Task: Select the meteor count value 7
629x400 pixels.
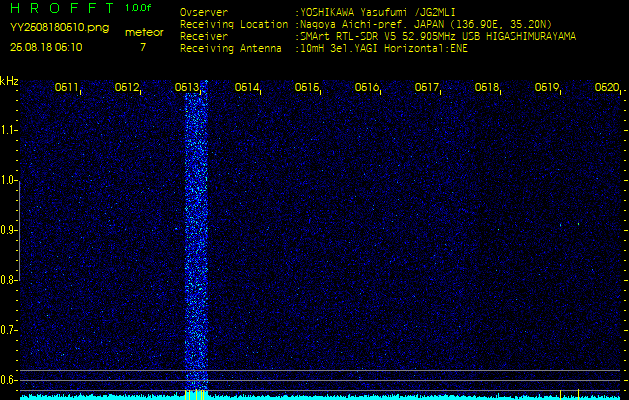Action: click(x=143, y=47)
